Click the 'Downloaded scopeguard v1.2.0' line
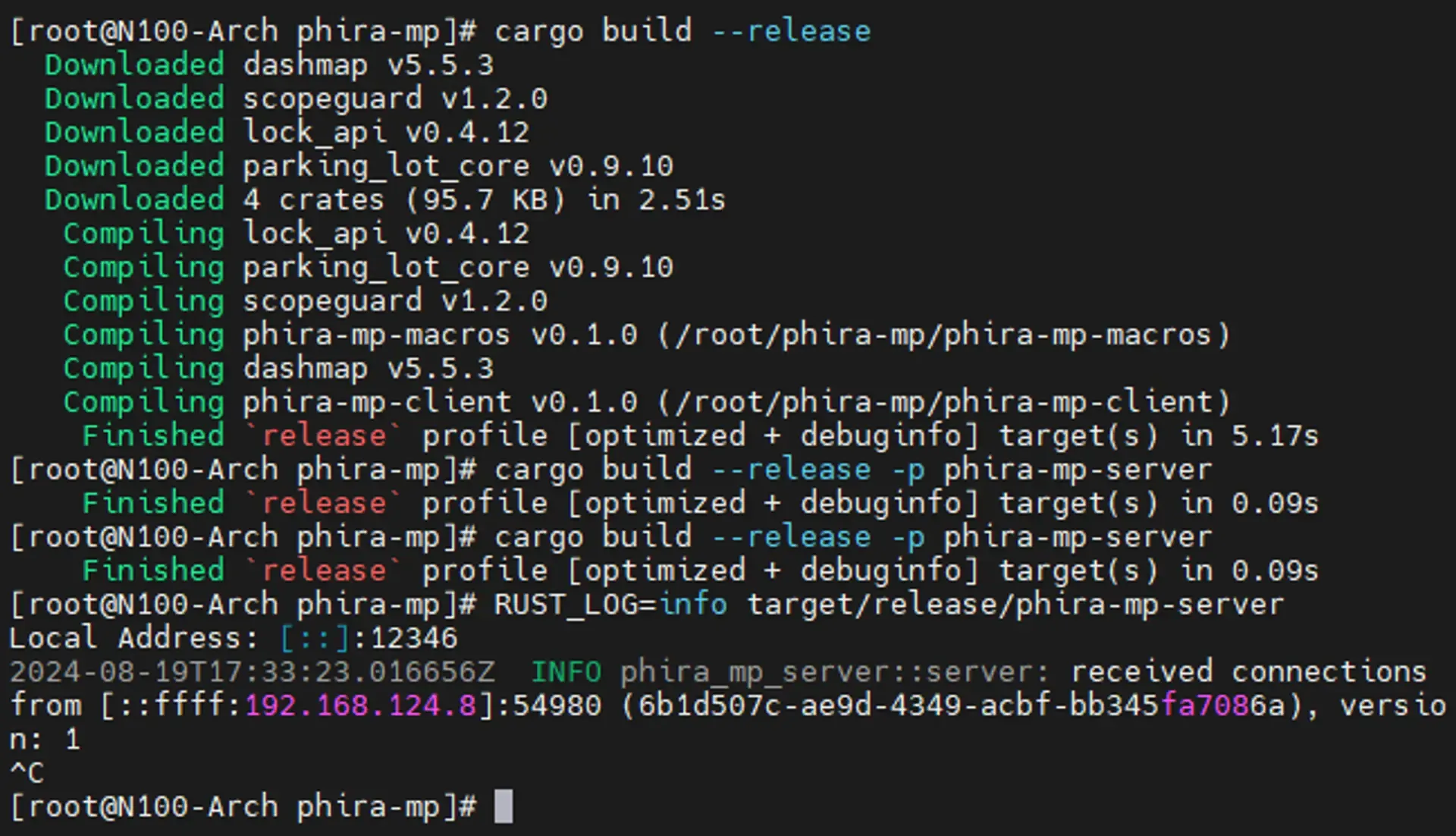The width and height of the screenshot is (1456, 836). [x=296, y=99]
